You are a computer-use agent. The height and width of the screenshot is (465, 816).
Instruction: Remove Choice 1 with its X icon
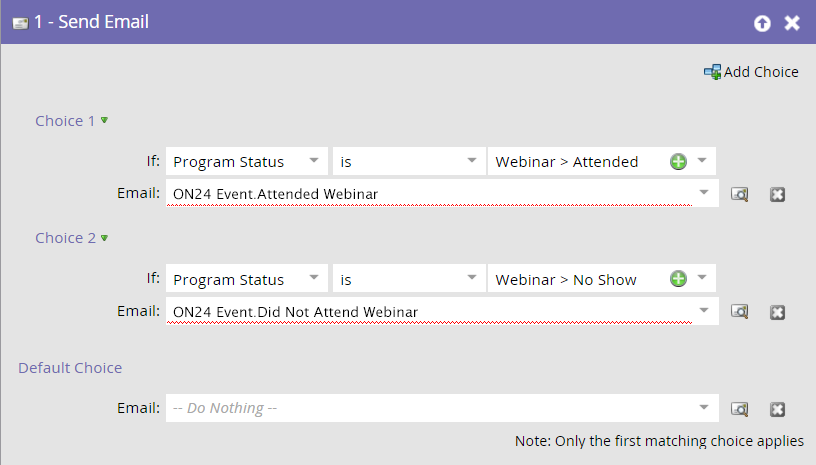[x=777, y=195]
